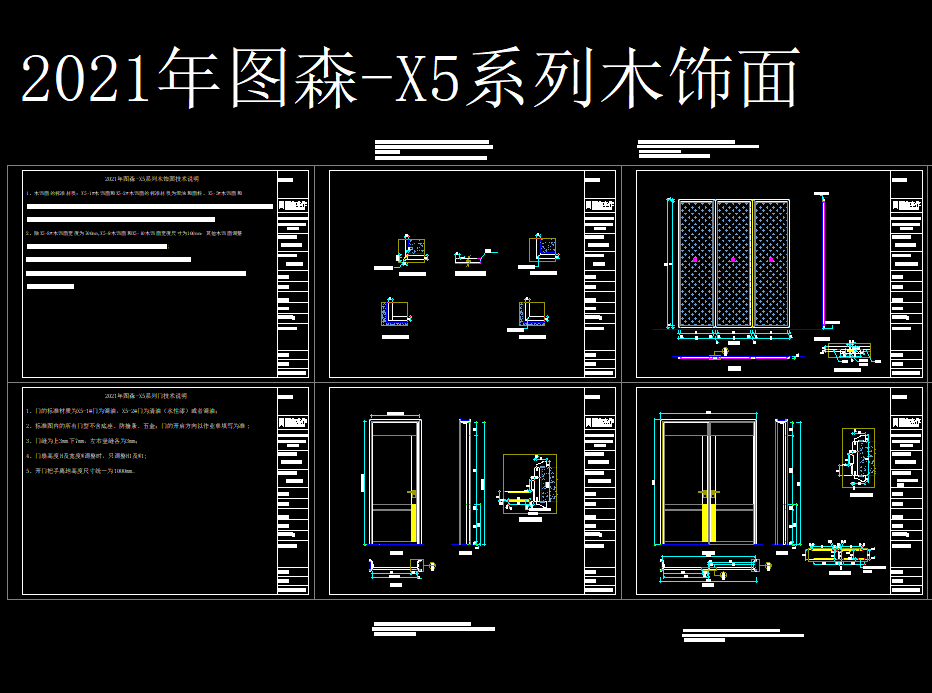Click title block logo on veneer technical notes sheet
Viewport: 932px width, 693px height.
click(x=293, y=205)
